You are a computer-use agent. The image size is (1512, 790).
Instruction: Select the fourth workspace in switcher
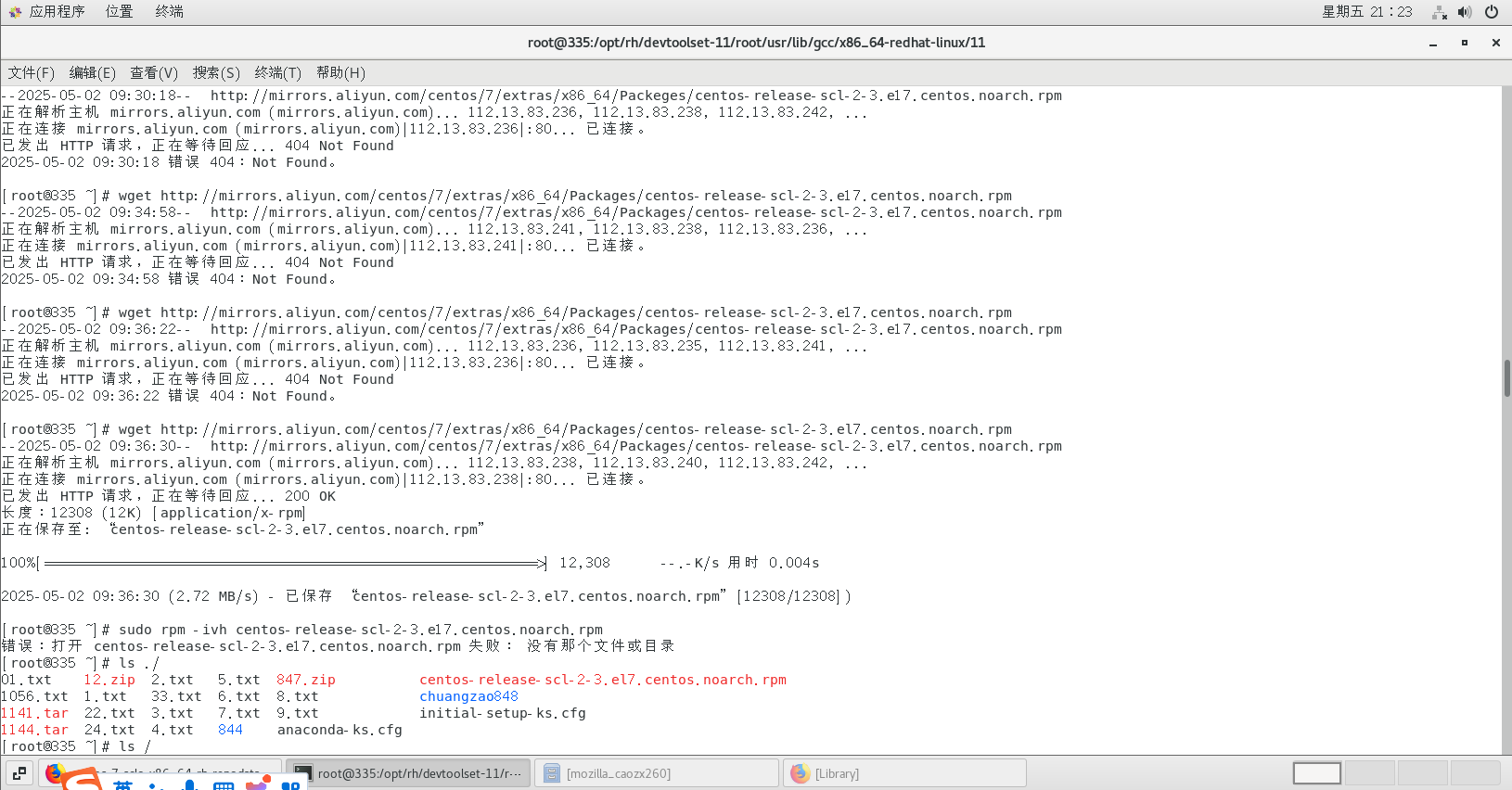[1475, 772]
